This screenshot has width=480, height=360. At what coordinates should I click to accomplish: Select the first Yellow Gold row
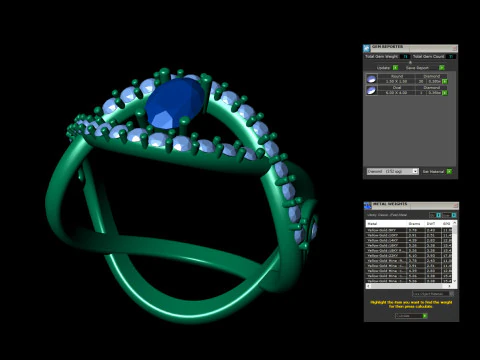tap(409, 230)
